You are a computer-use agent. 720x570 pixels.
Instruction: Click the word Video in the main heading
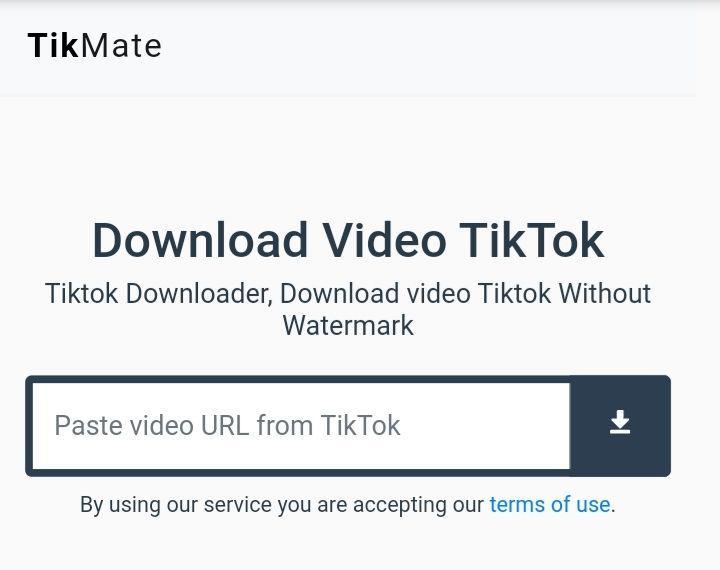pos(384,240)
